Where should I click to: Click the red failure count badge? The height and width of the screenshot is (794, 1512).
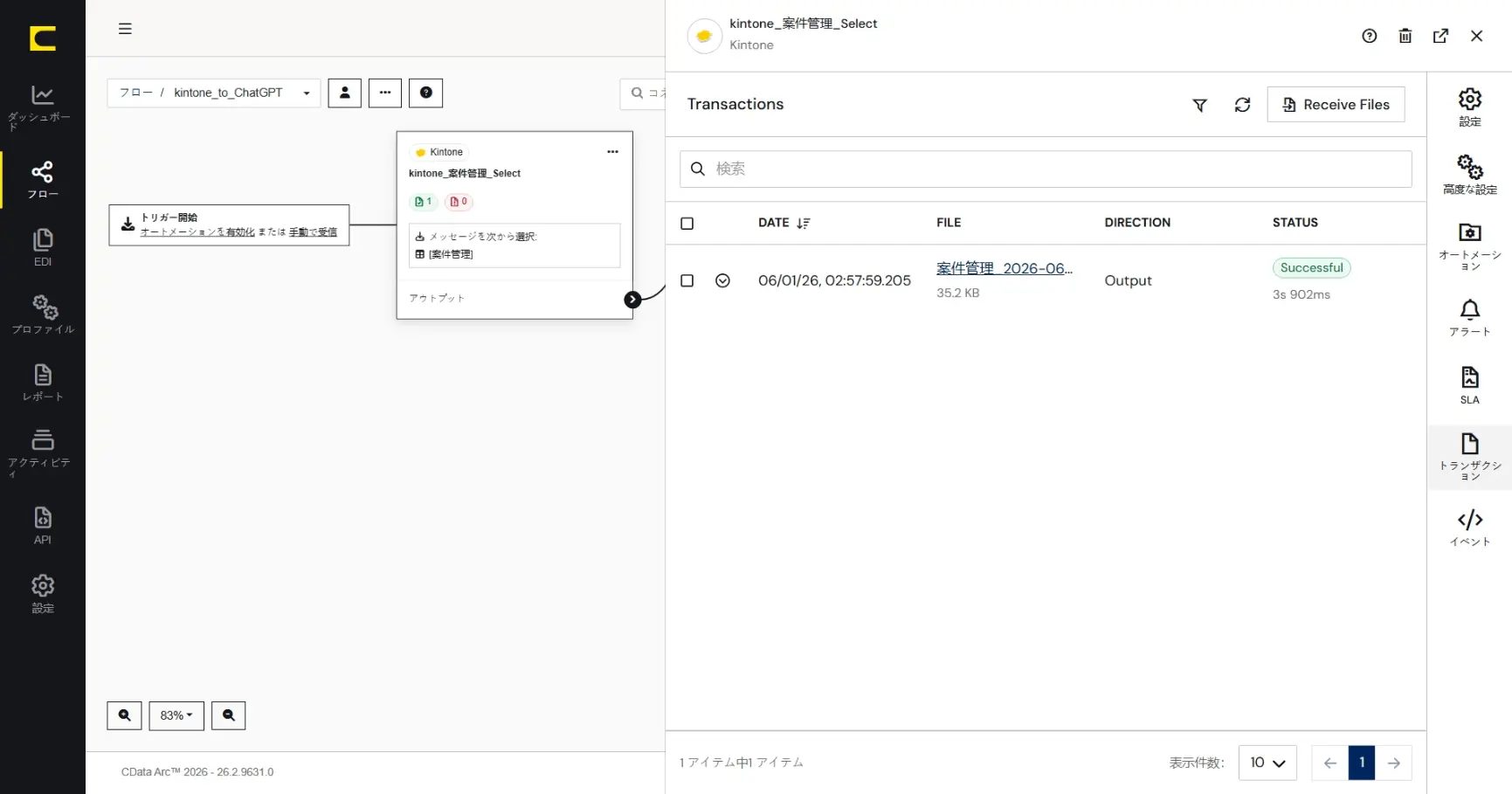click(x=459, y=202)
